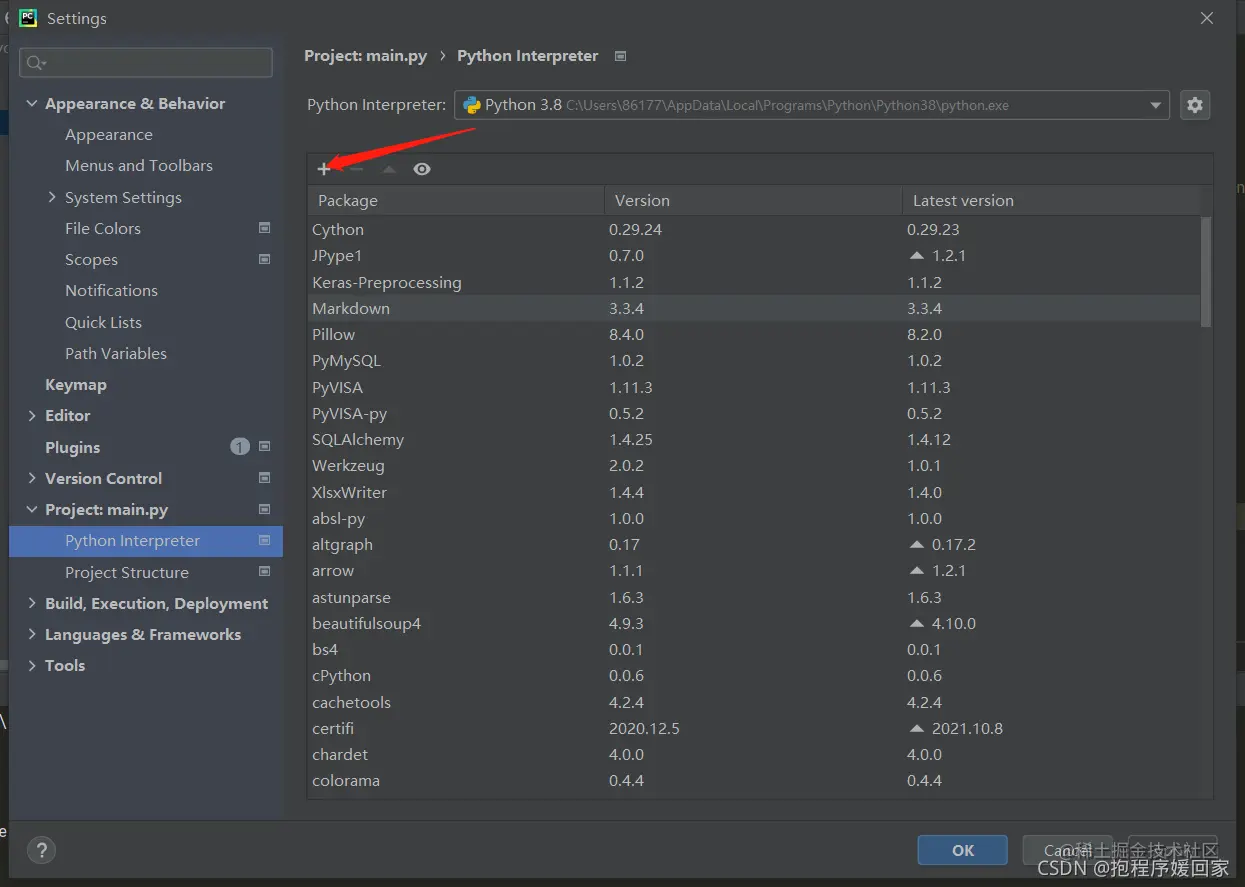Screen dimensions: 1245x887
Task: Sort by the Package column header
Action: [456, 200]
